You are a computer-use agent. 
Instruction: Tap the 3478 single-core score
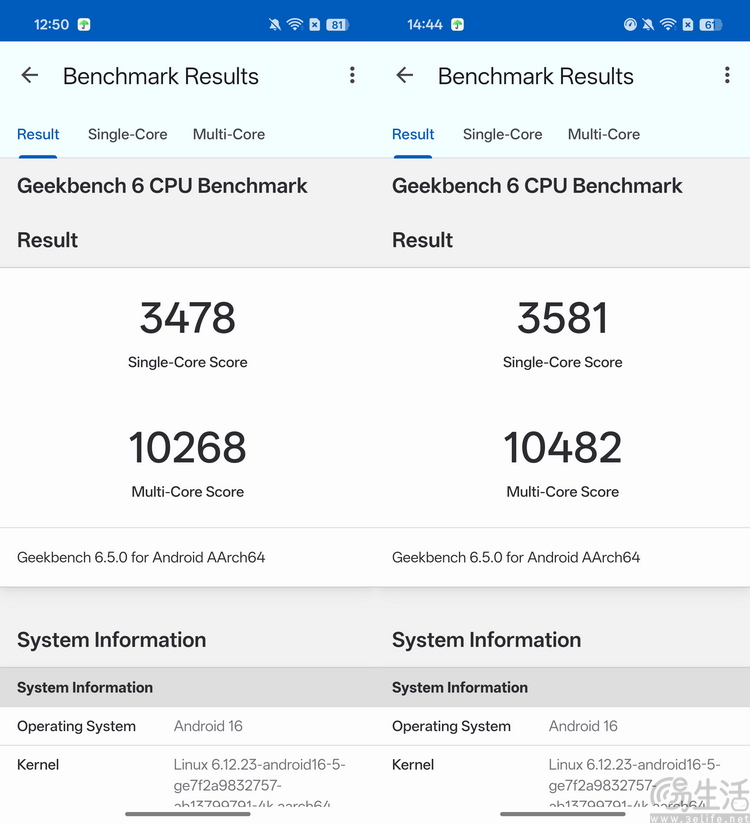[x=188, y=318]
